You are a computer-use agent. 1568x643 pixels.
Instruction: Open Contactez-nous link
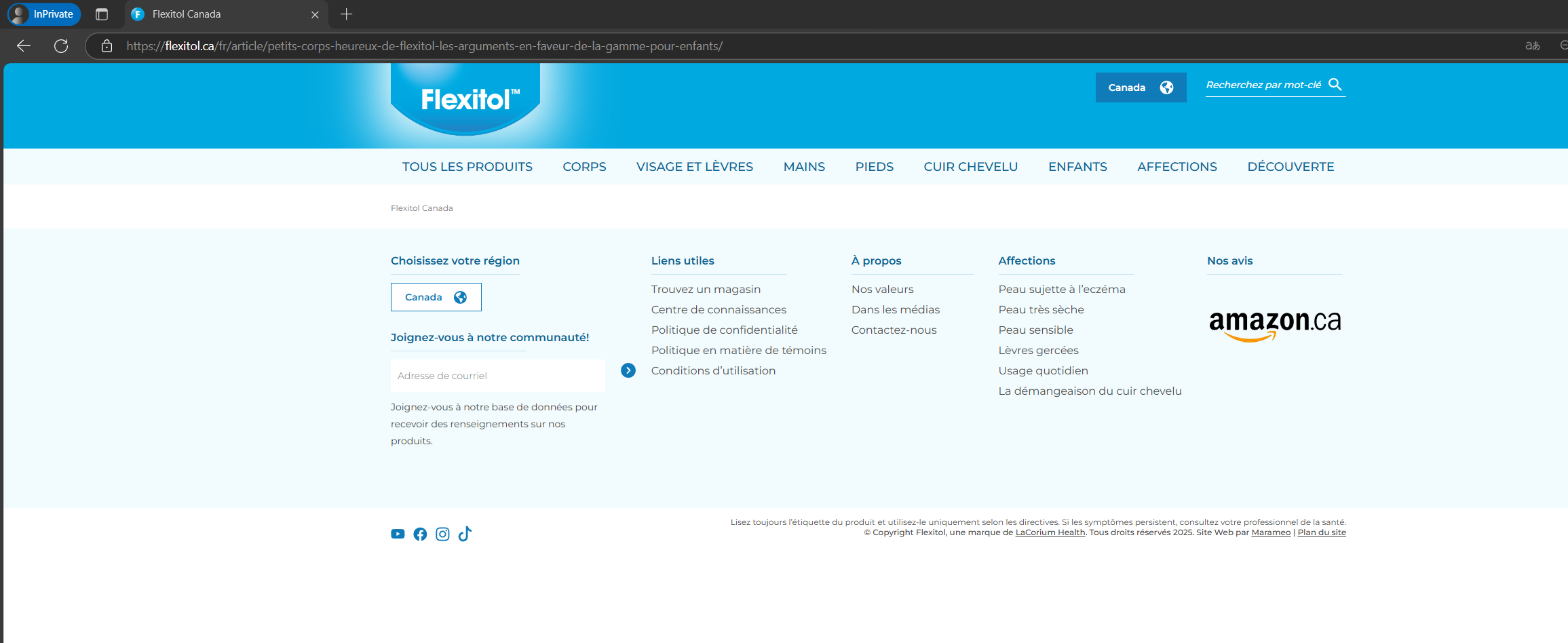(x=894, y=330)
